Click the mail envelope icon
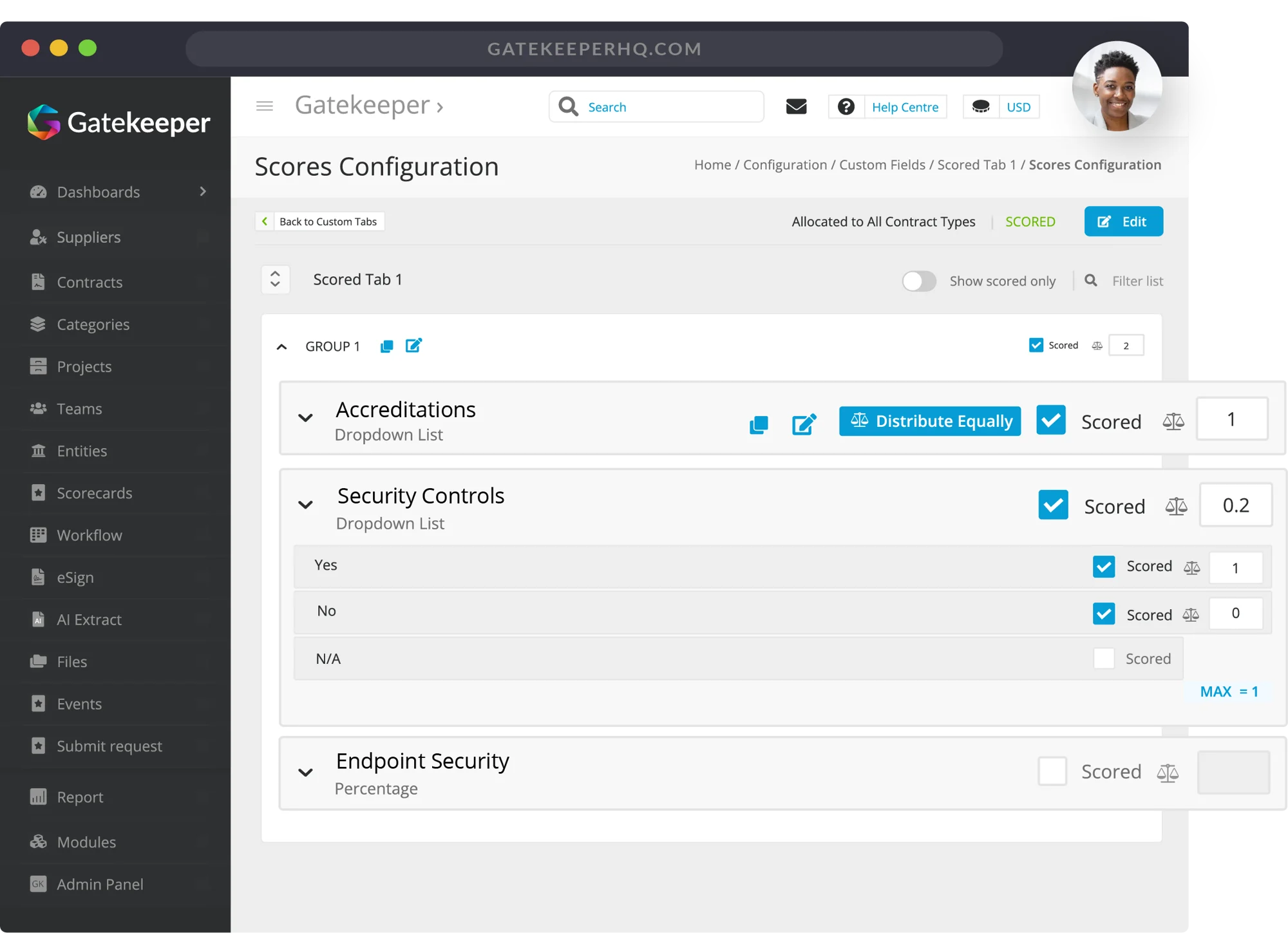 tap(796, 107)
